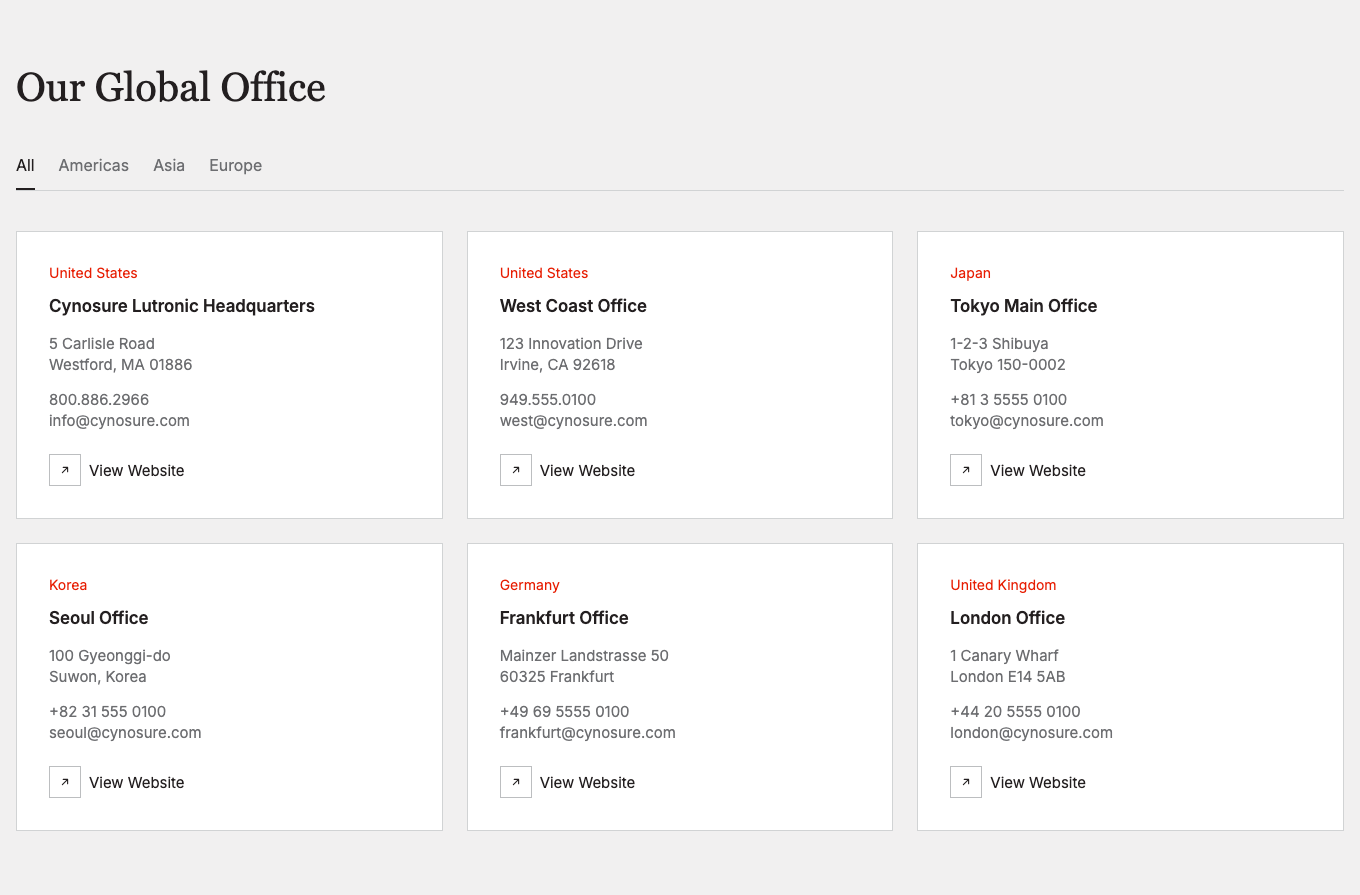Image resolution: width=1360 pixels, height=895 pixels.
Task: Click the Tokyo 150-0002 line
Action: (x=1008, y=365)
